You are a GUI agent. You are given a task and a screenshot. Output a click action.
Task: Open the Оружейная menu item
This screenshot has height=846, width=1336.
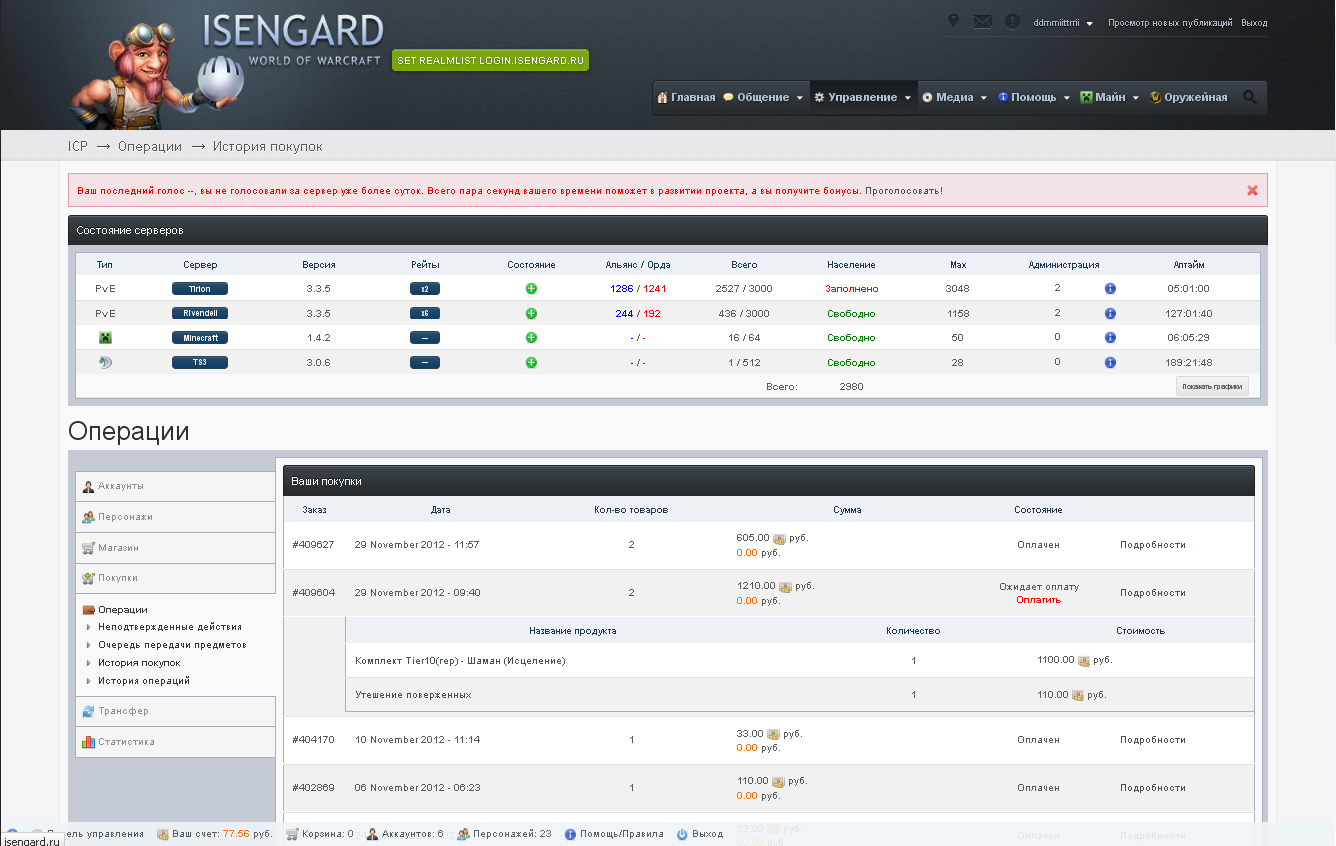tap(1189, 98)
